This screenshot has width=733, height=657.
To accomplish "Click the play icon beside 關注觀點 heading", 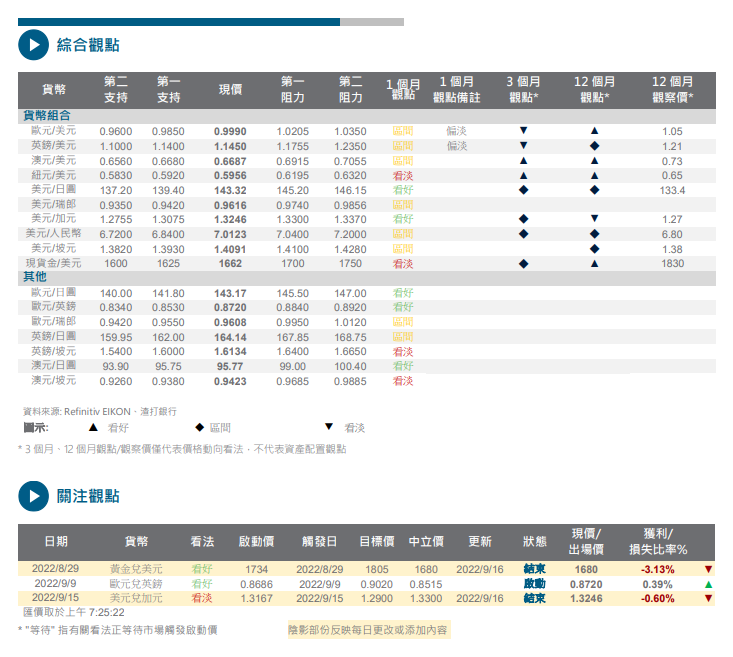I will point(33,496).
